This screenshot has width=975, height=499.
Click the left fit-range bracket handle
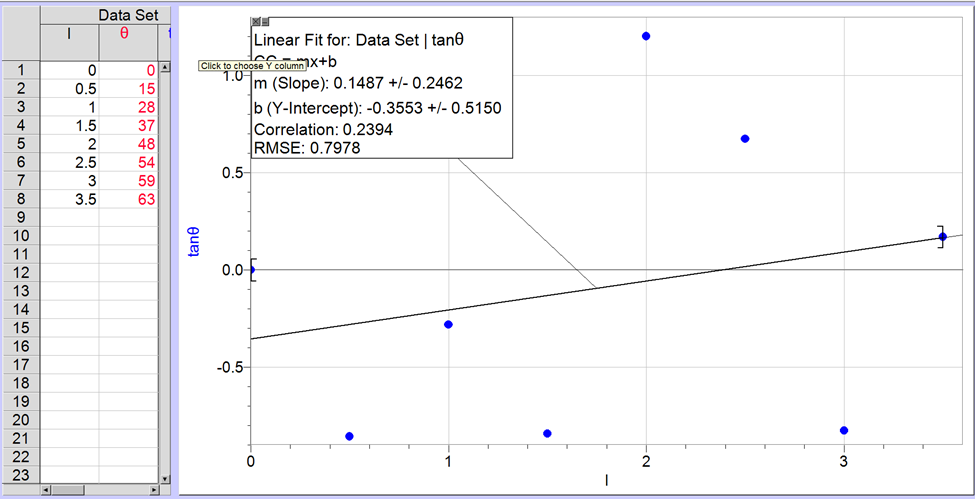(x=252, y=269)
